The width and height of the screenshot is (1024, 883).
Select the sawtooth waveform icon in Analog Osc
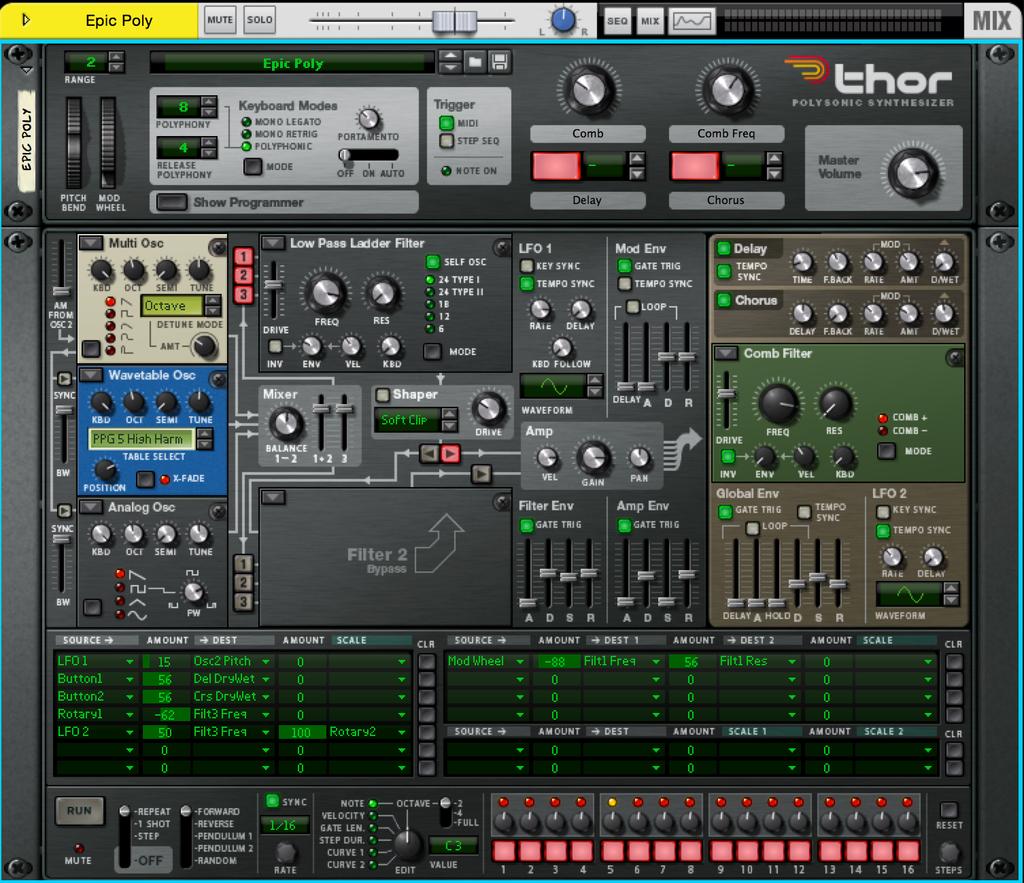coord(136,575)
